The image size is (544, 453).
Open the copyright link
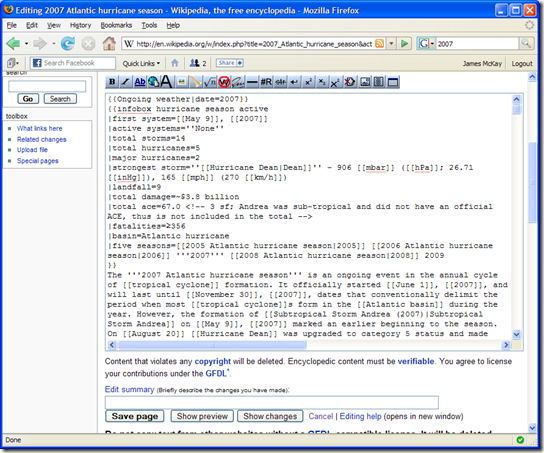tap(212, 361)
